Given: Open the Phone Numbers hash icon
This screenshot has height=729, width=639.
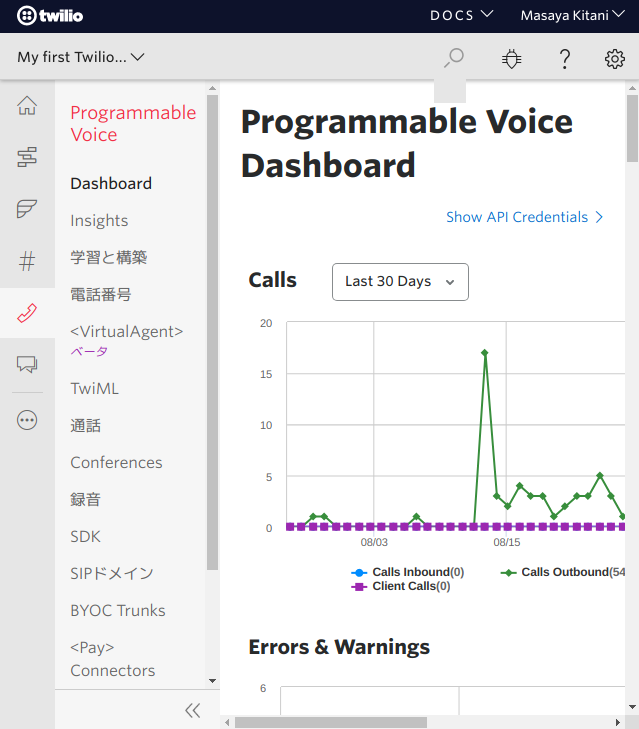Looking at the screenshot, I should coord(27,262).
